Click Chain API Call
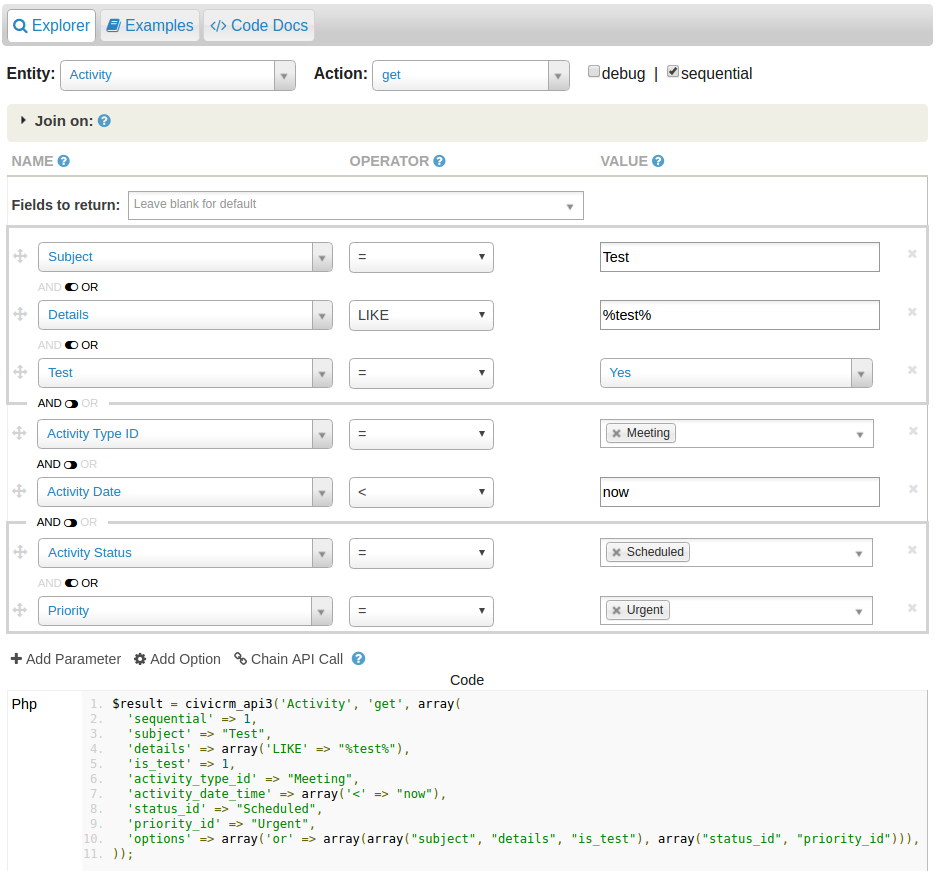The height and width of the screenshot is (871, 935). click(x=288, y=659)
